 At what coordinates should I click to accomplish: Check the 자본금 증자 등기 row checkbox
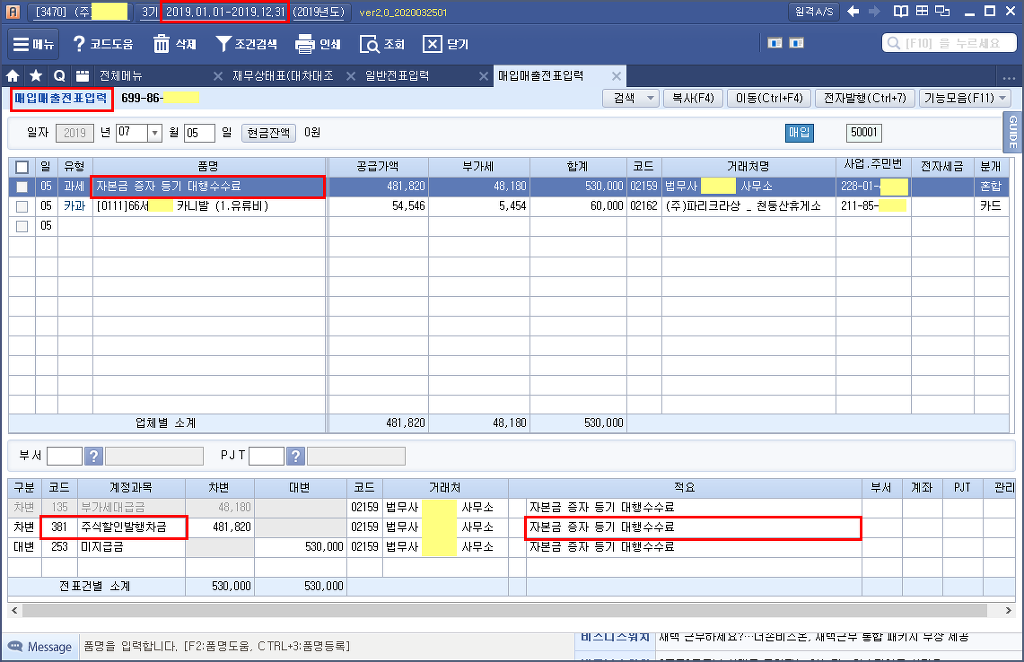[22, 186]
